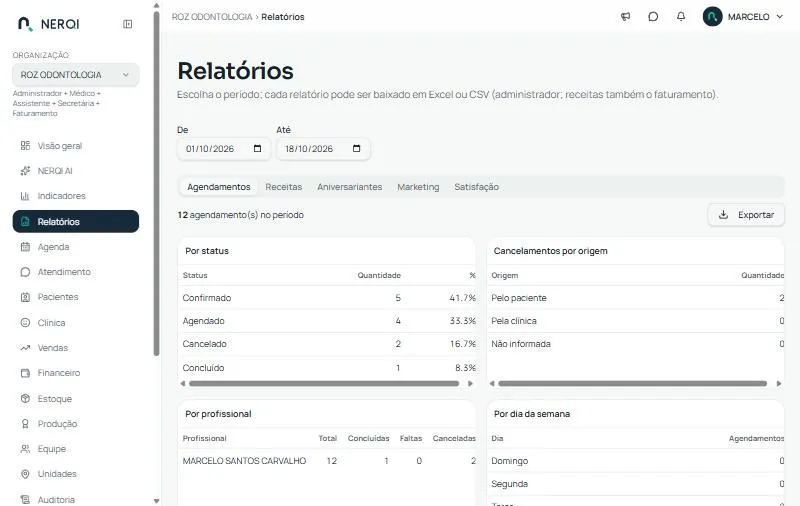Switch to the Marketing tab
Image resolution: width=800 pixels, height=506 pixels.
pyautogui.click(x=418, y=187)
